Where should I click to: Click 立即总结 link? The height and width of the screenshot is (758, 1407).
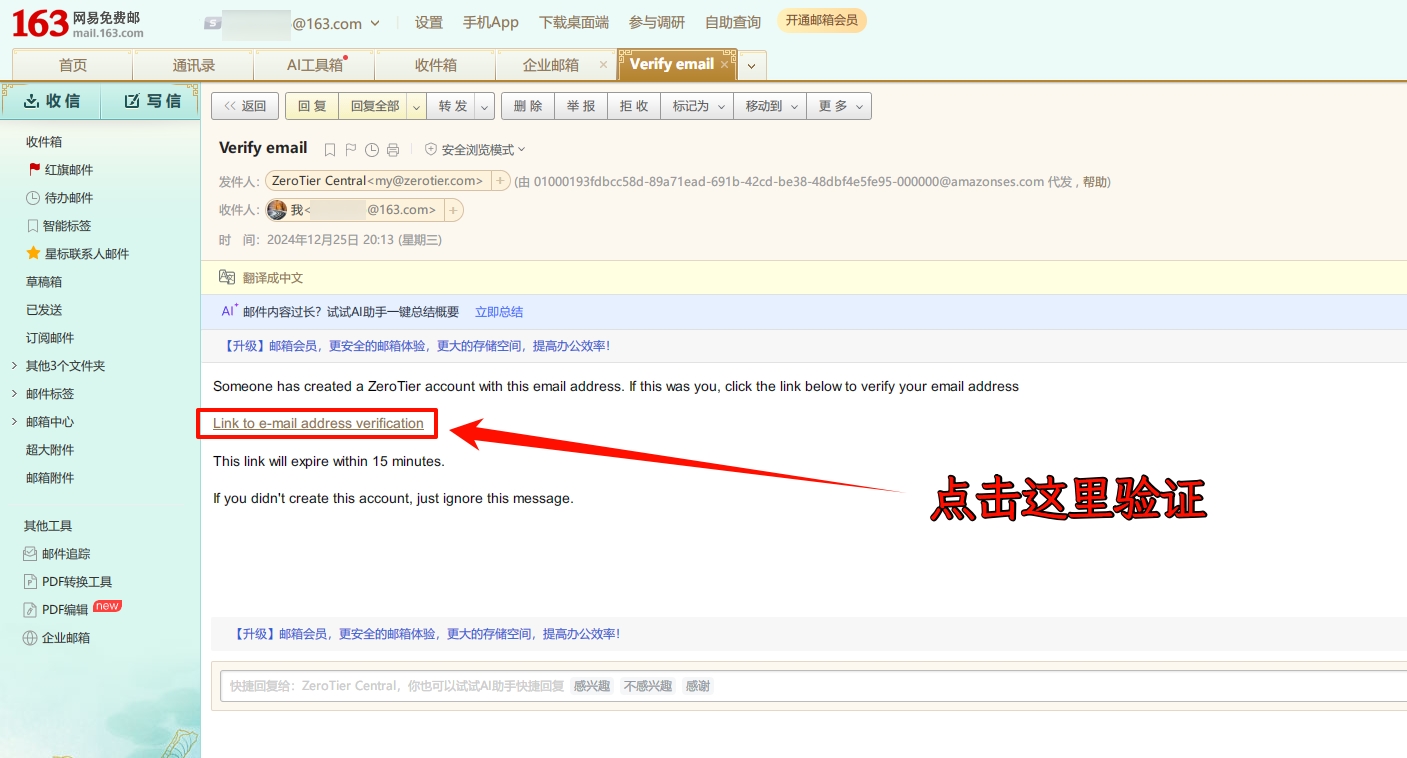[499, 312]
